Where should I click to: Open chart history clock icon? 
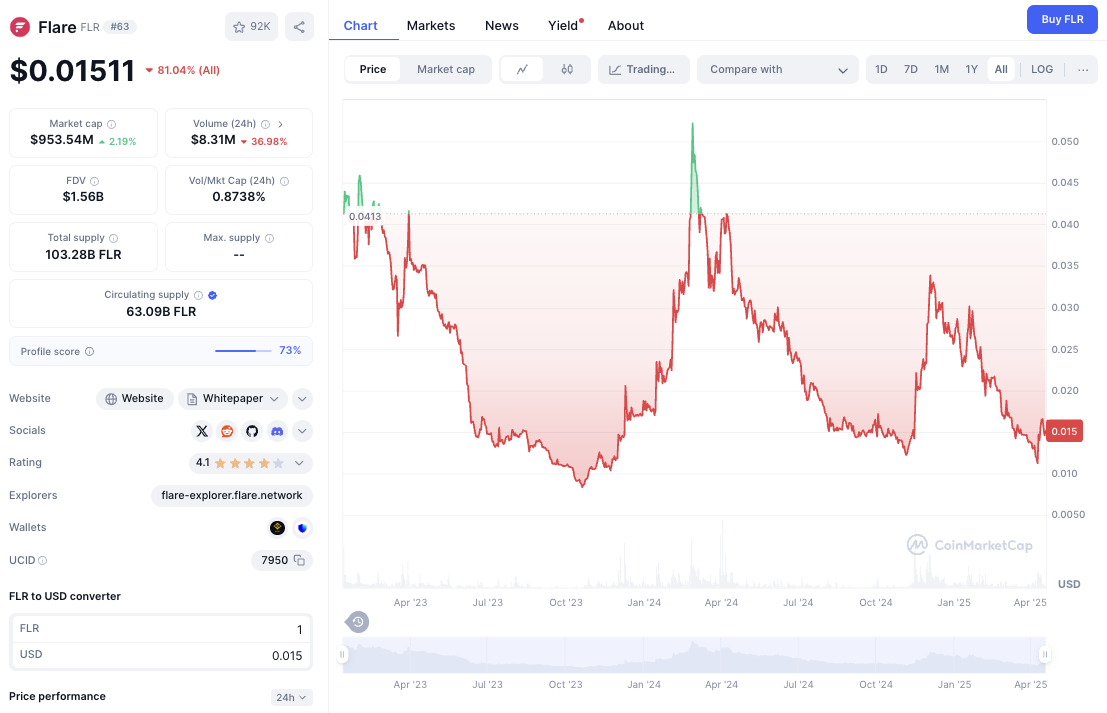(x=358, y=622)
